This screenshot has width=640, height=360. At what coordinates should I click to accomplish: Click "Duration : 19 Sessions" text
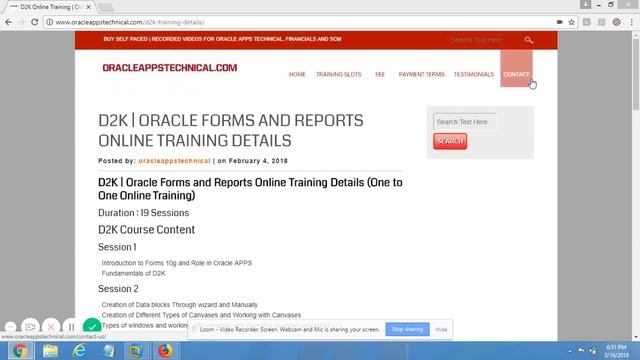coord(144,213)
